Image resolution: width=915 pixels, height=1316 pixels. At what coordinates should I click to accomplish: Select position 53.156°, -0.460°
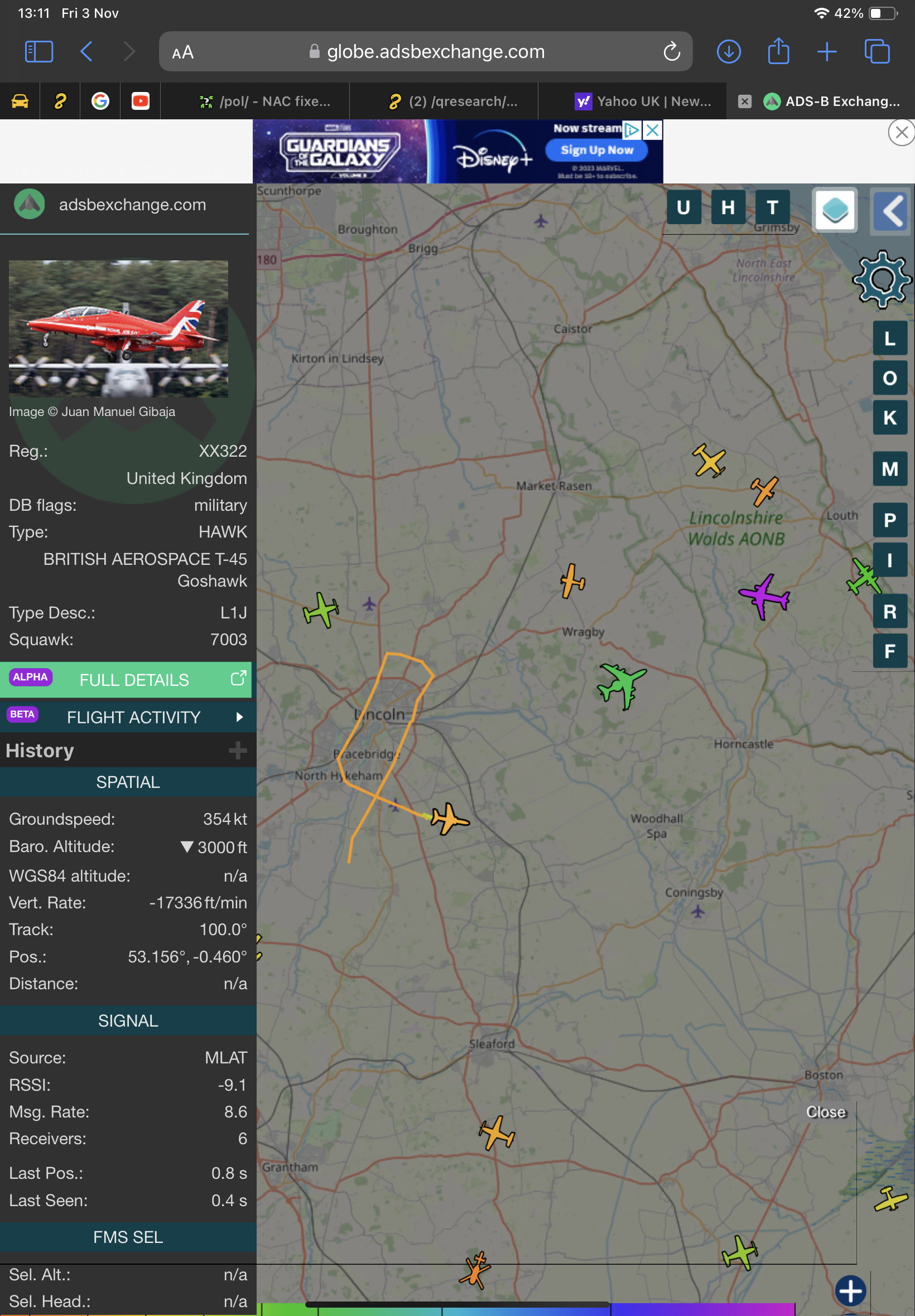point(187,956)
